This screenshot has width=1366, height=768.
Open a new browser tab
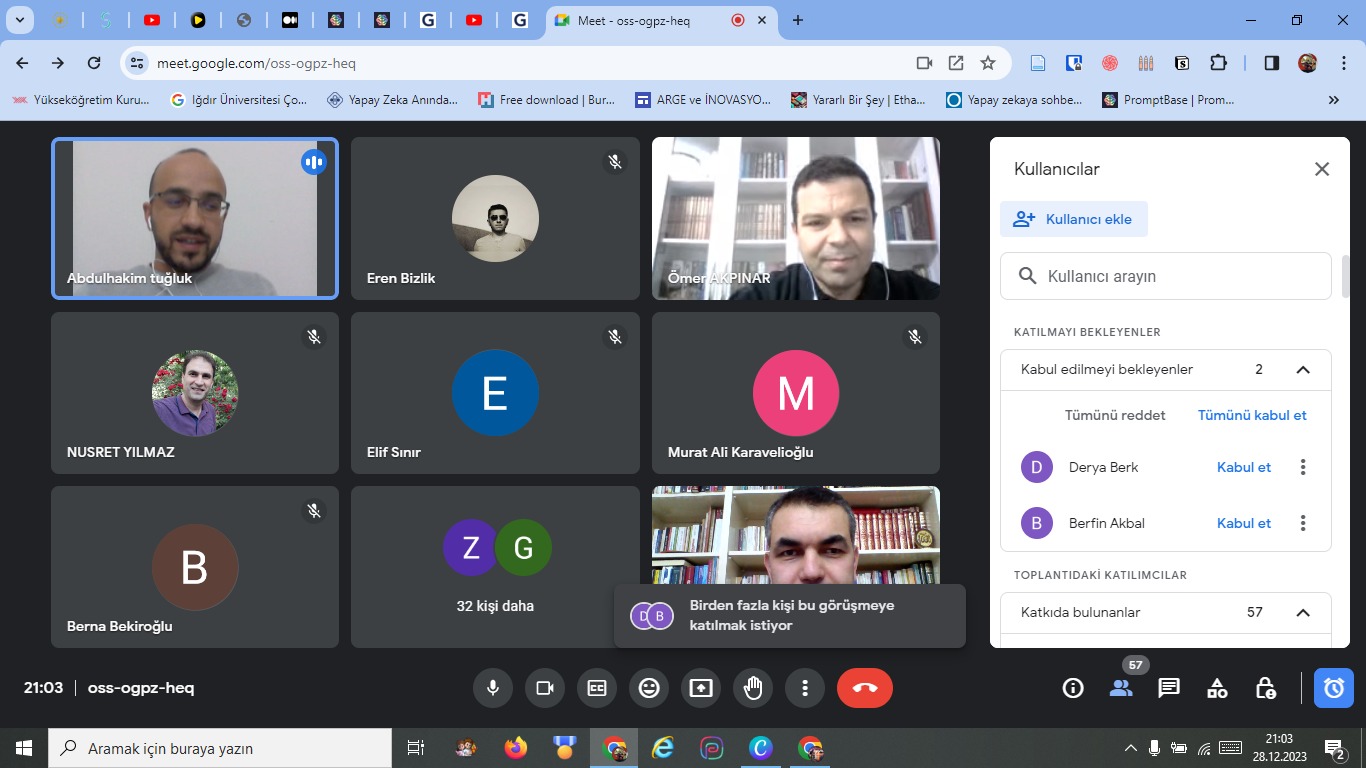[797, 20]
